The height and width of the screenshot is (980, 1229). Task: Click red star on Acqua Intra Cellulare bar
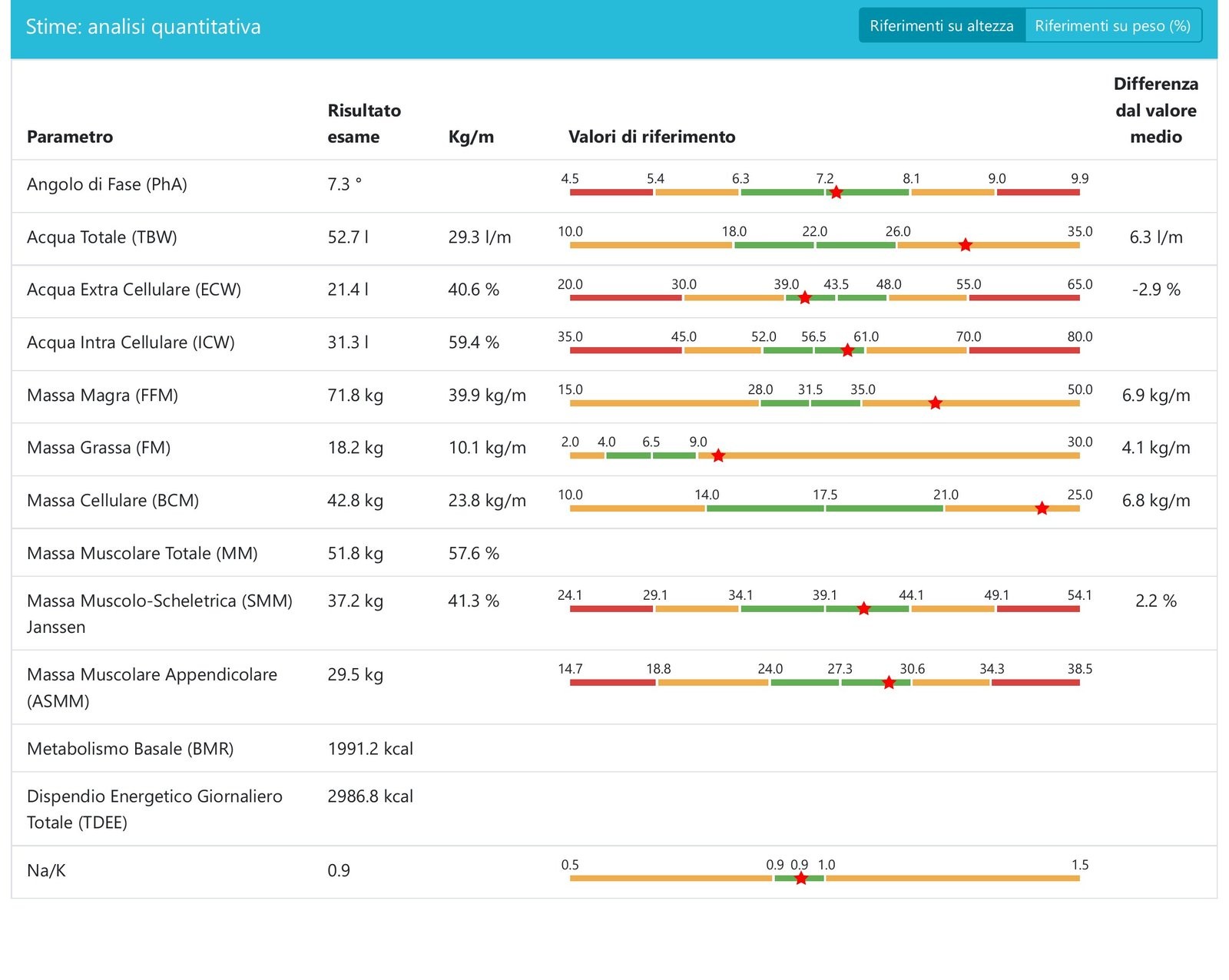[x=847, y=350]
